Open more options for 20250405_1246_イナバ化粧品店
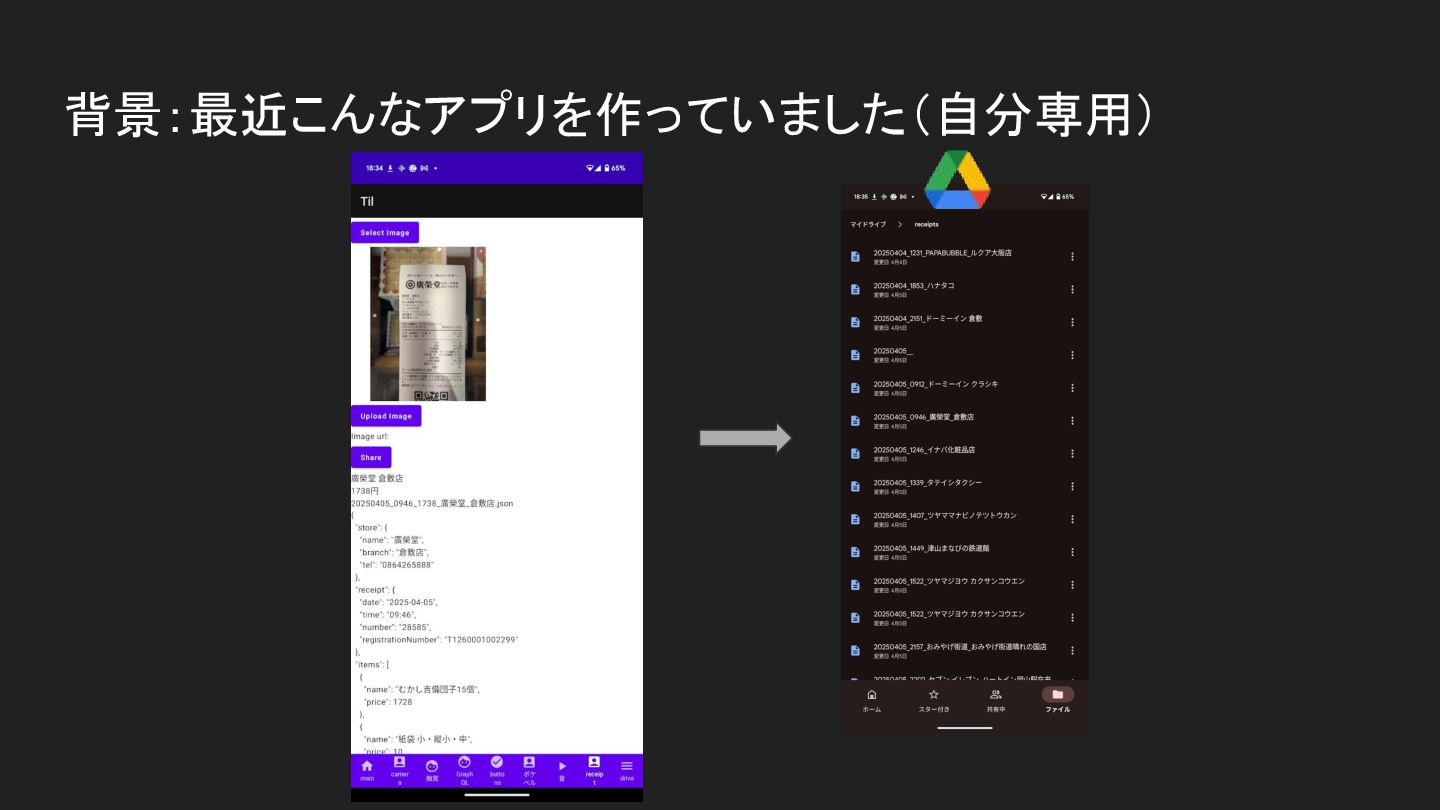 tap(1072, 453)
